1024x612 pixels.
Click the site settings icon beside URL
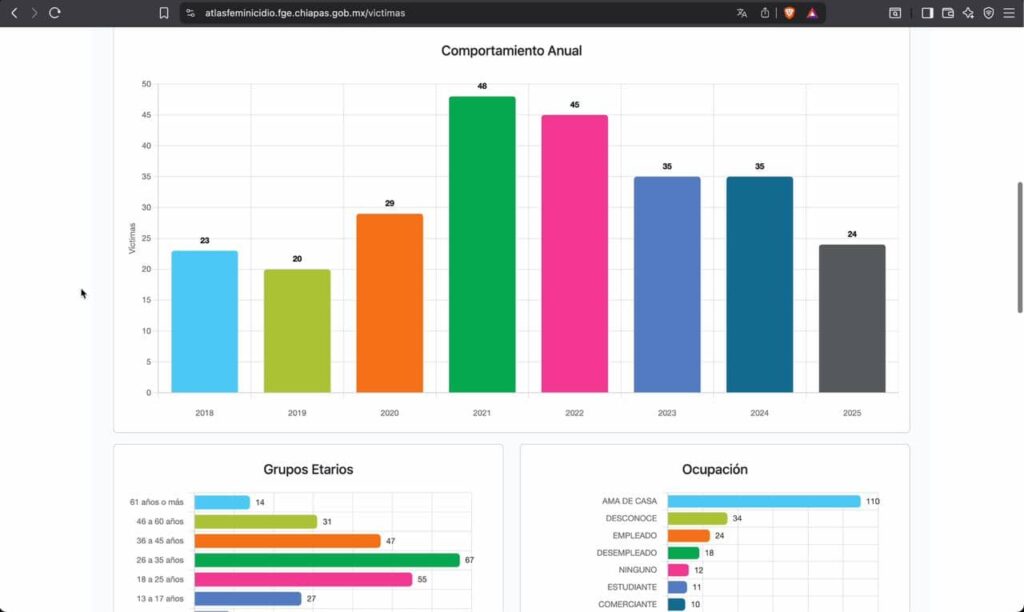click(191, 13)
